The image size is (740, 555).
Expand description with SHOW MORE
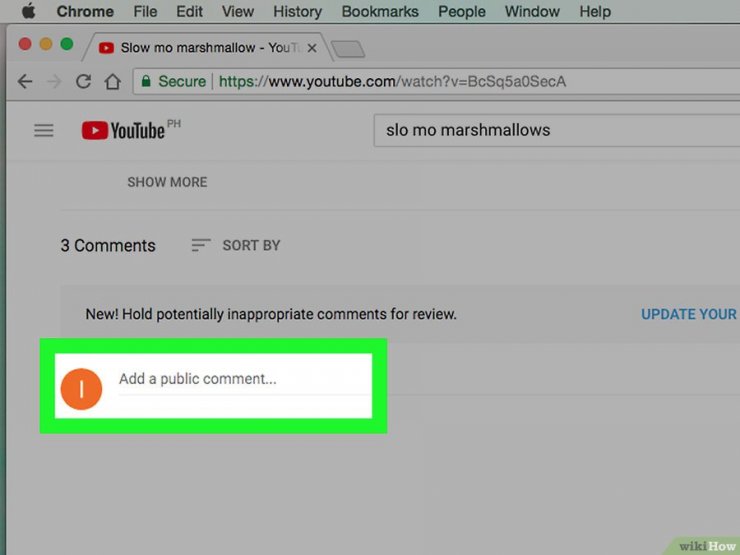click(167, 182)
